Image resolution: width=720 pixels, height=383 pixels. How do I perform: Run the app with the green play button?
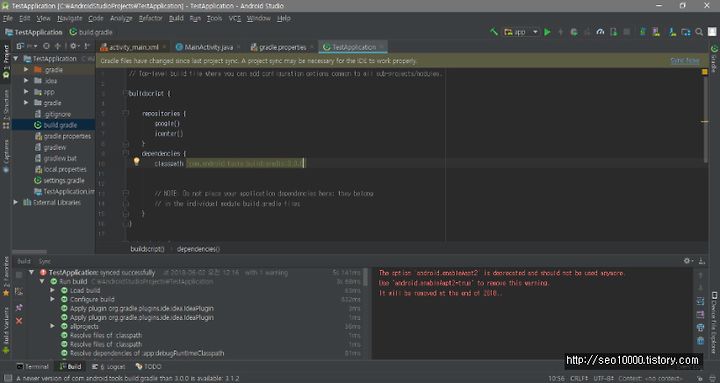[x=547, y=32]
